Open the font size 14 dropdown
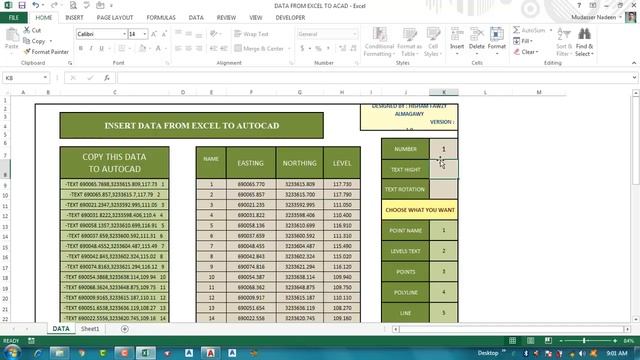 [x=144, y=34]
